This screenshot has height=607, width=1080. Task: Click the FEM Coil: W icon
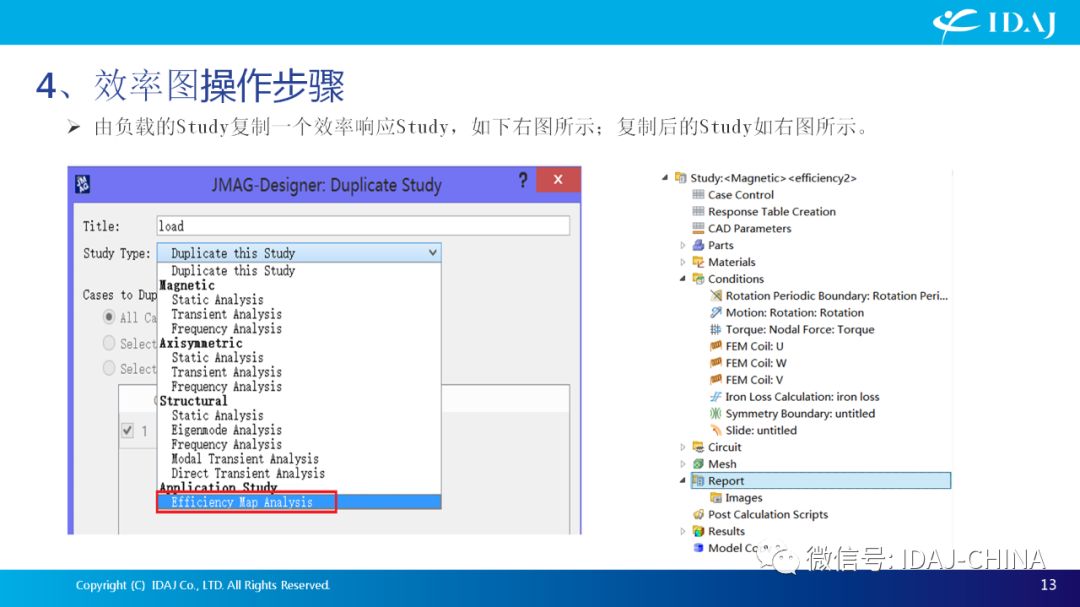coord(716,362)
